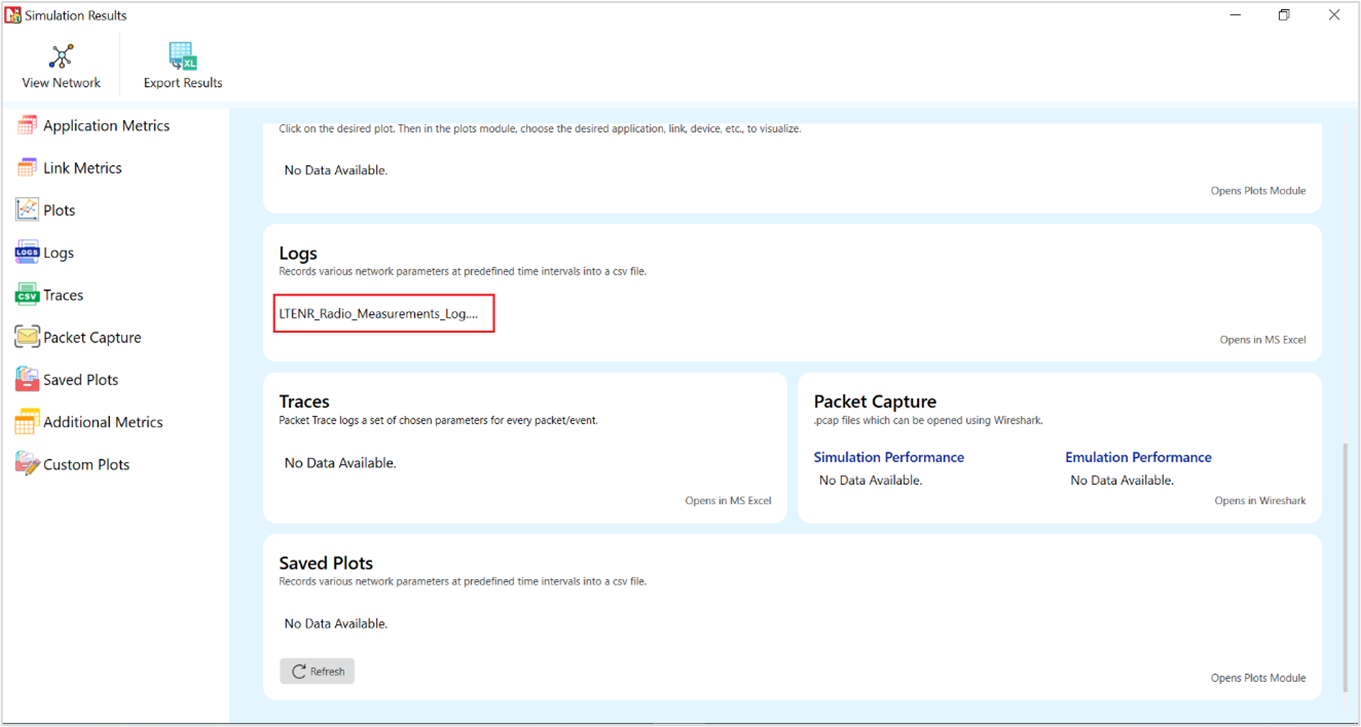Select the Additional Metrics menu label

pos(103,422)
